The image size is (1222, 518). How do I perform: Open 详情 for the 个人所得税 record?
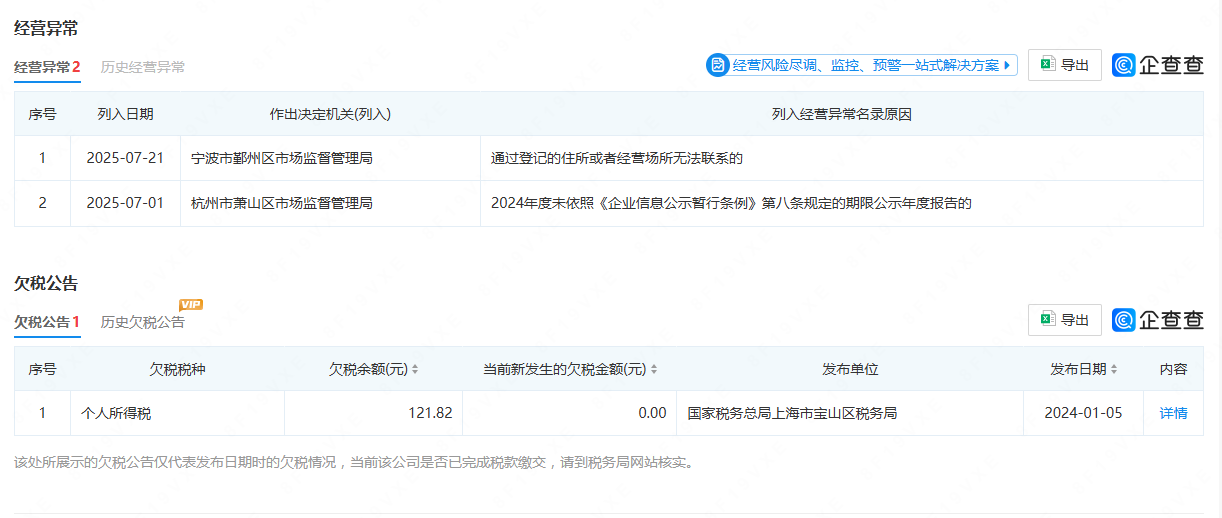click(x=1174, y=413)
